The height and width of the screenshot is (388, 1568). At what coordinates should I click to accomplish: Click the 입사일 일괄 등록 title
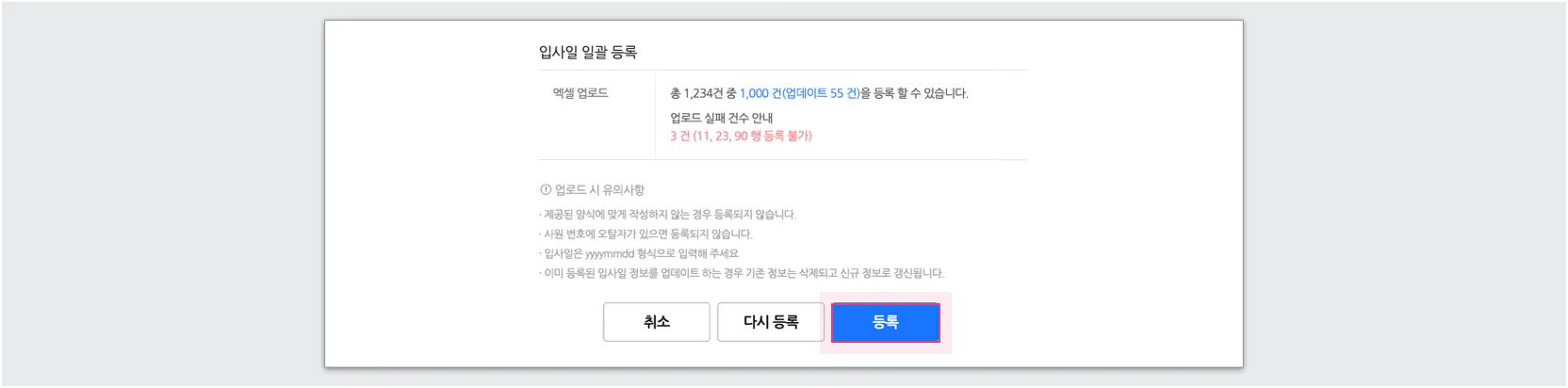588,53
